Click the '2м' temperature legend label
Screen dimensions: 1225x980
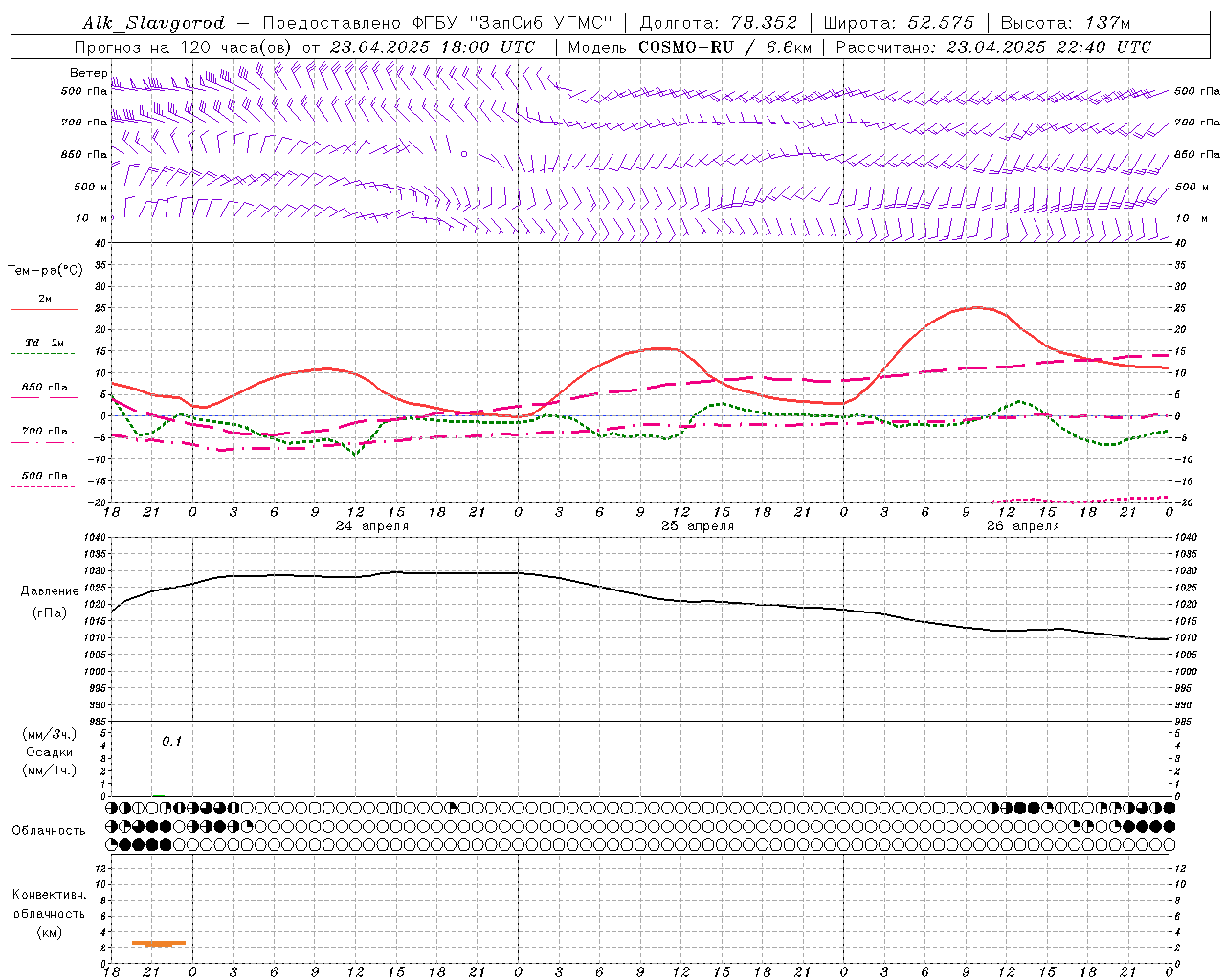coord(45,299)
